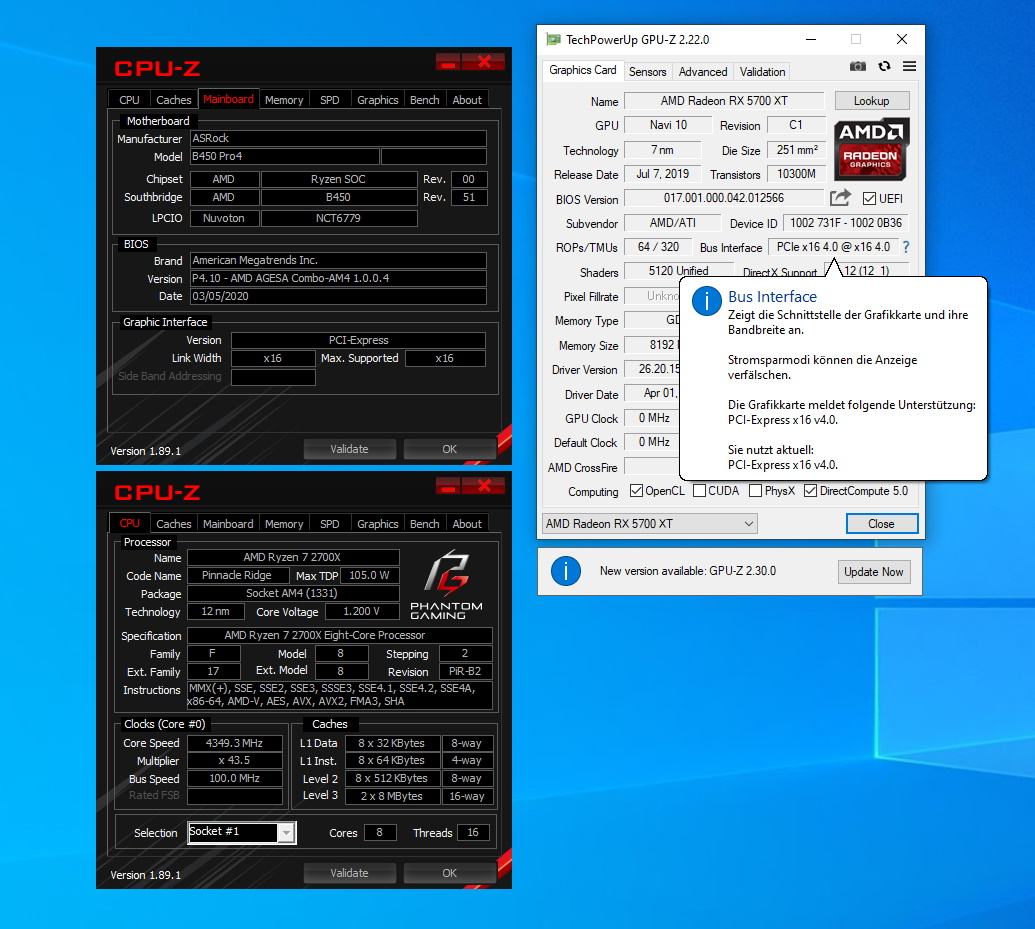Switch to the Advanced tab in GPU-Z
This screenshot has width=1035, height=929.
tap(703, 71)
